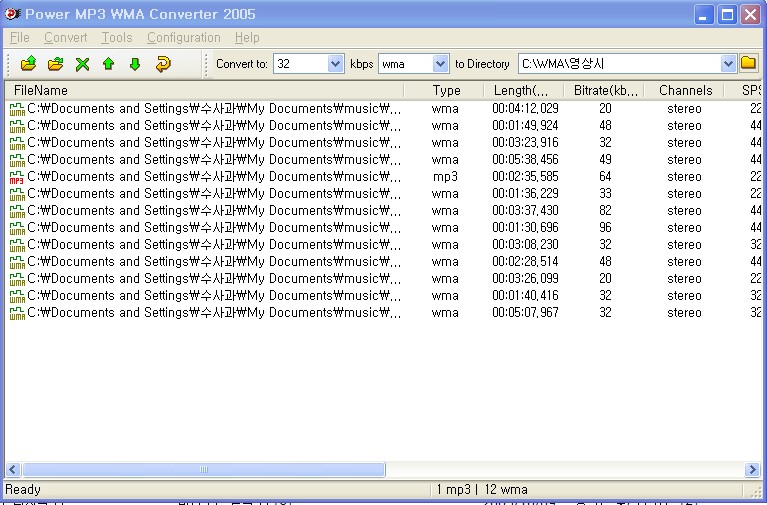Screen dimensions: 767x505
Task: Click the mp3 type cell
Action: (x=445, y=177)
